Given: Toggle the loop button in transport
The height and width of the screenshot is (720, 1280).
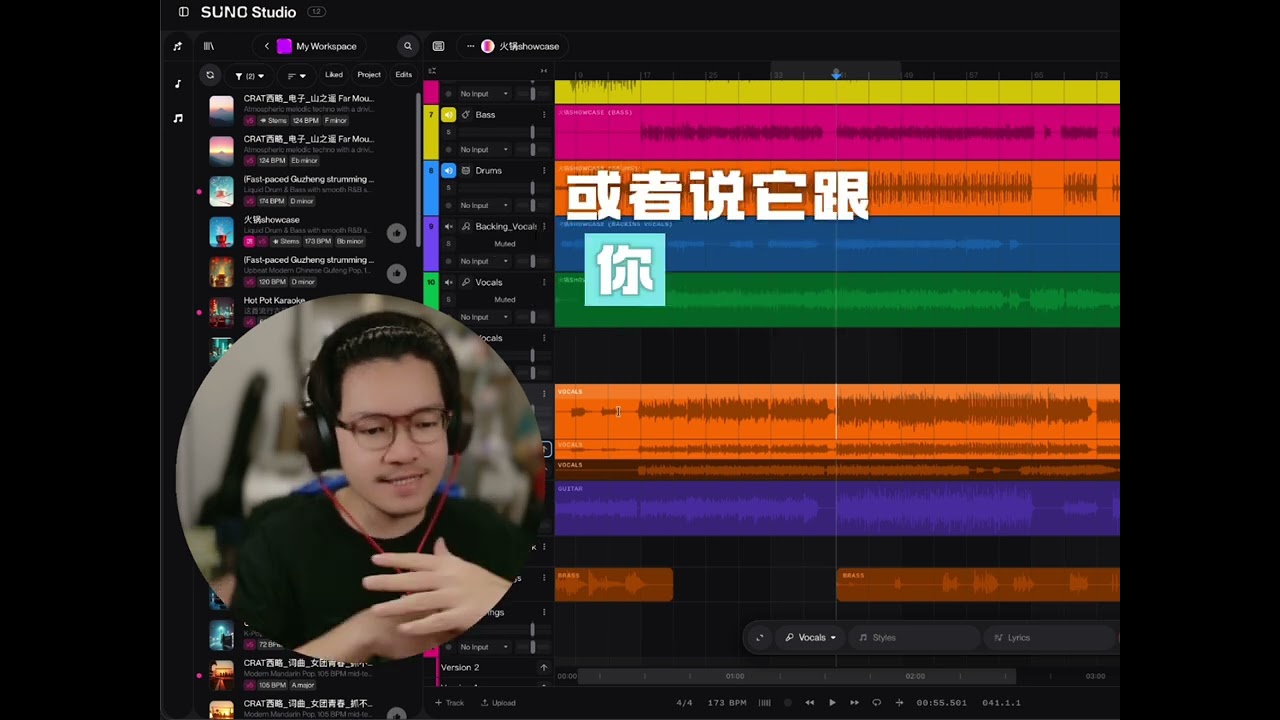Looking at the screenshot, I should (876, 703).
